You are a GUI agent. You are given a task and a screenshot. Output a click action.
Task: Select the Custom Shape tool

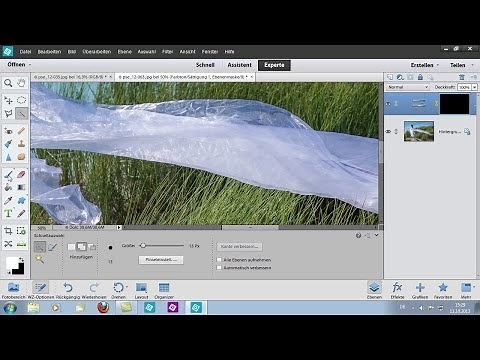21,200
